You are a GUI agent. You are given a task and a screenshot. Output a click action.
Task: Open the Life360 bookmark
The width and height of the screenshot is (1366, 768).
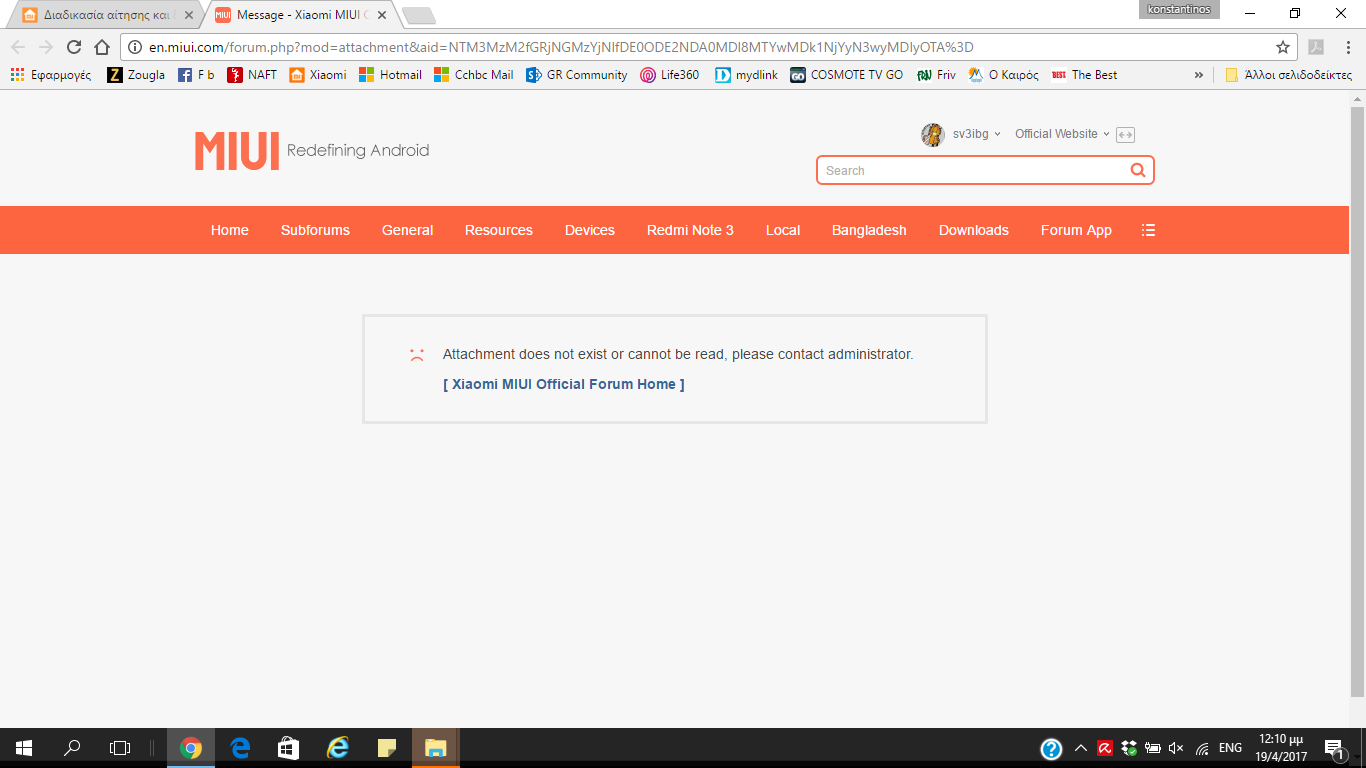(670, 75)
